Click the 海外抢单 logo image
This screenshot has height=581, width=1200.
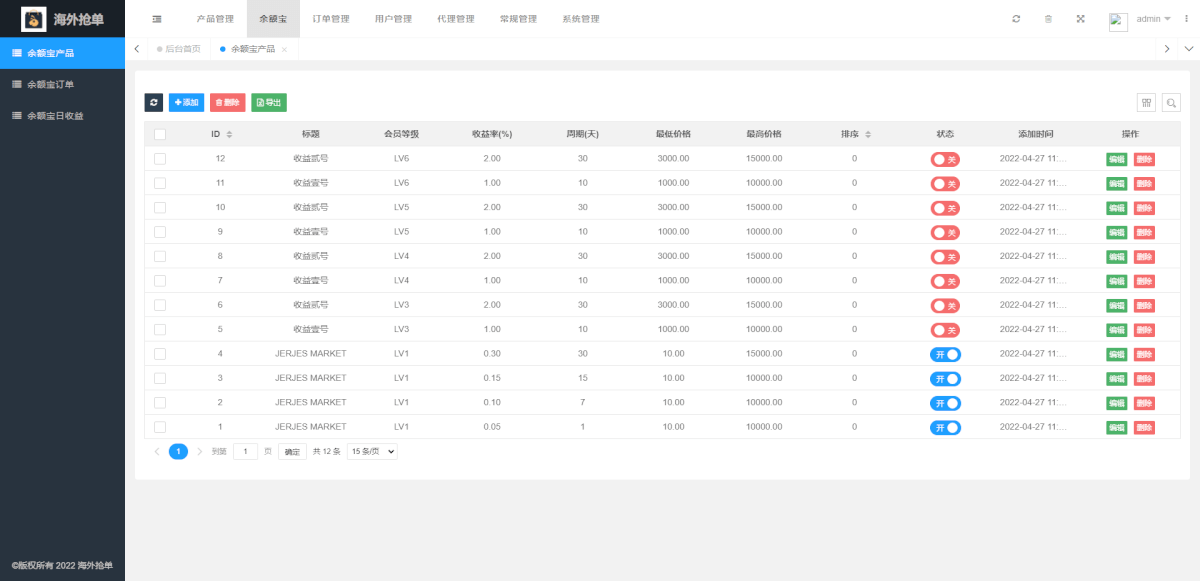click(x=34, y=19)
